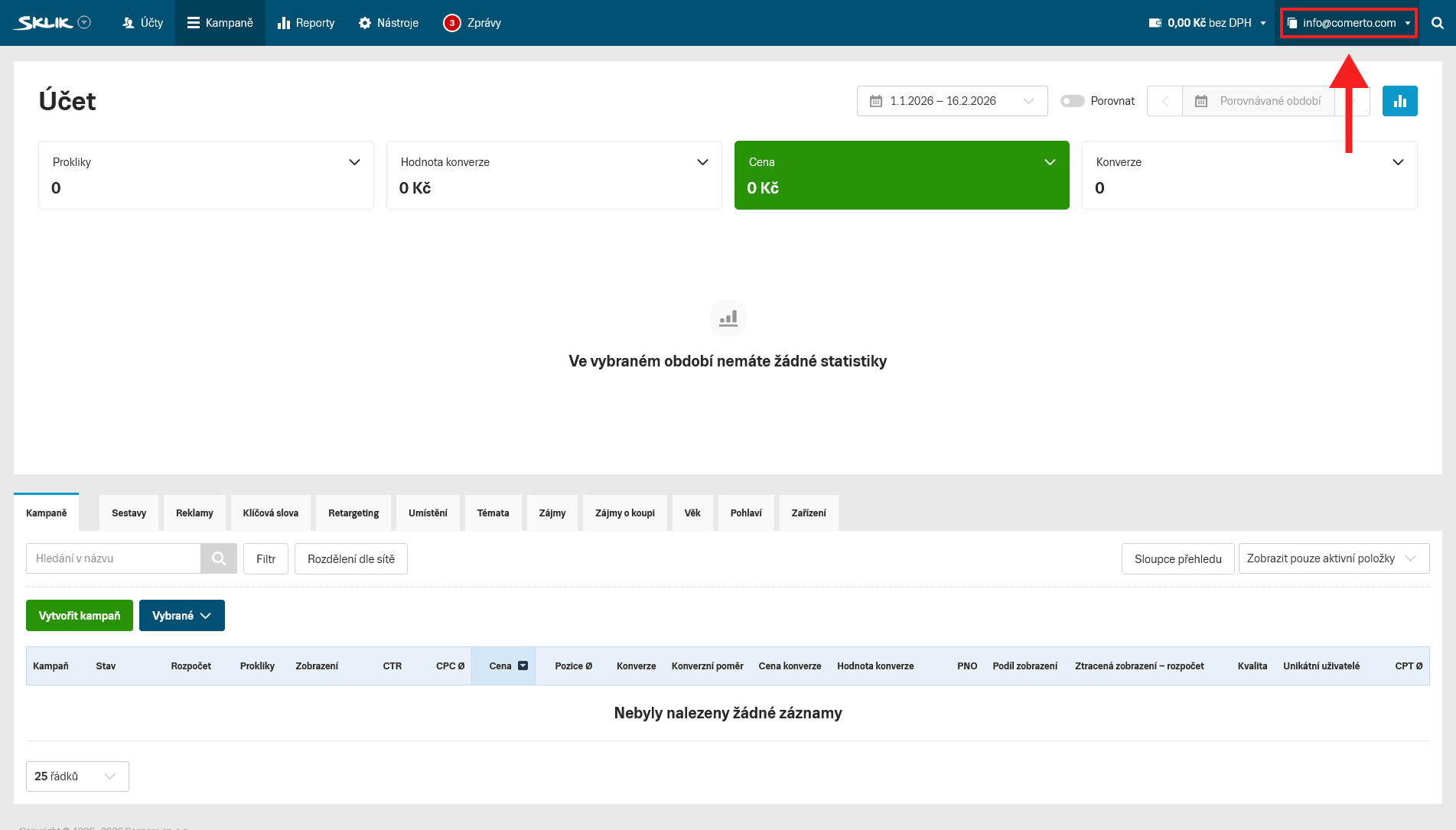The width and height of the screenshot is (1456, 830).
Task: Open the Reporty menu
Action: point(306,23)
